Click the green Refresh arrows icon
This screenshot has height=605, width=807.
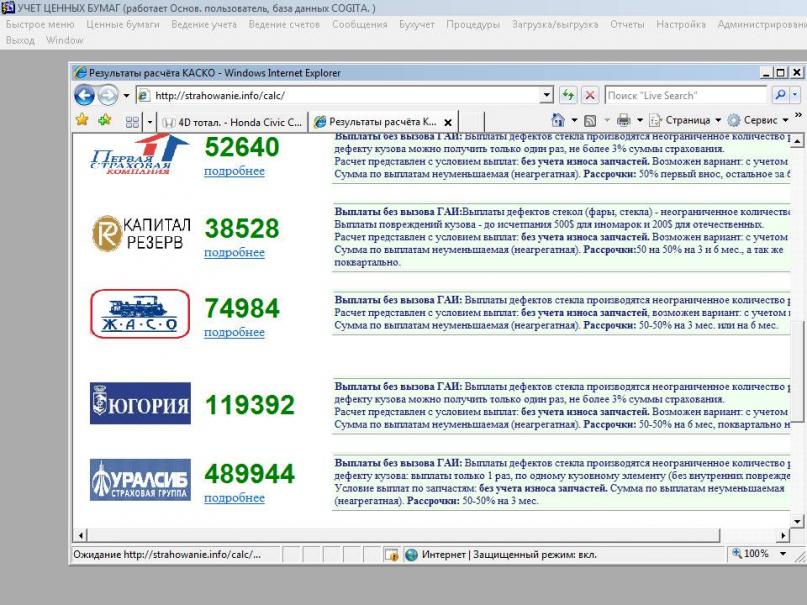[568, 95]
